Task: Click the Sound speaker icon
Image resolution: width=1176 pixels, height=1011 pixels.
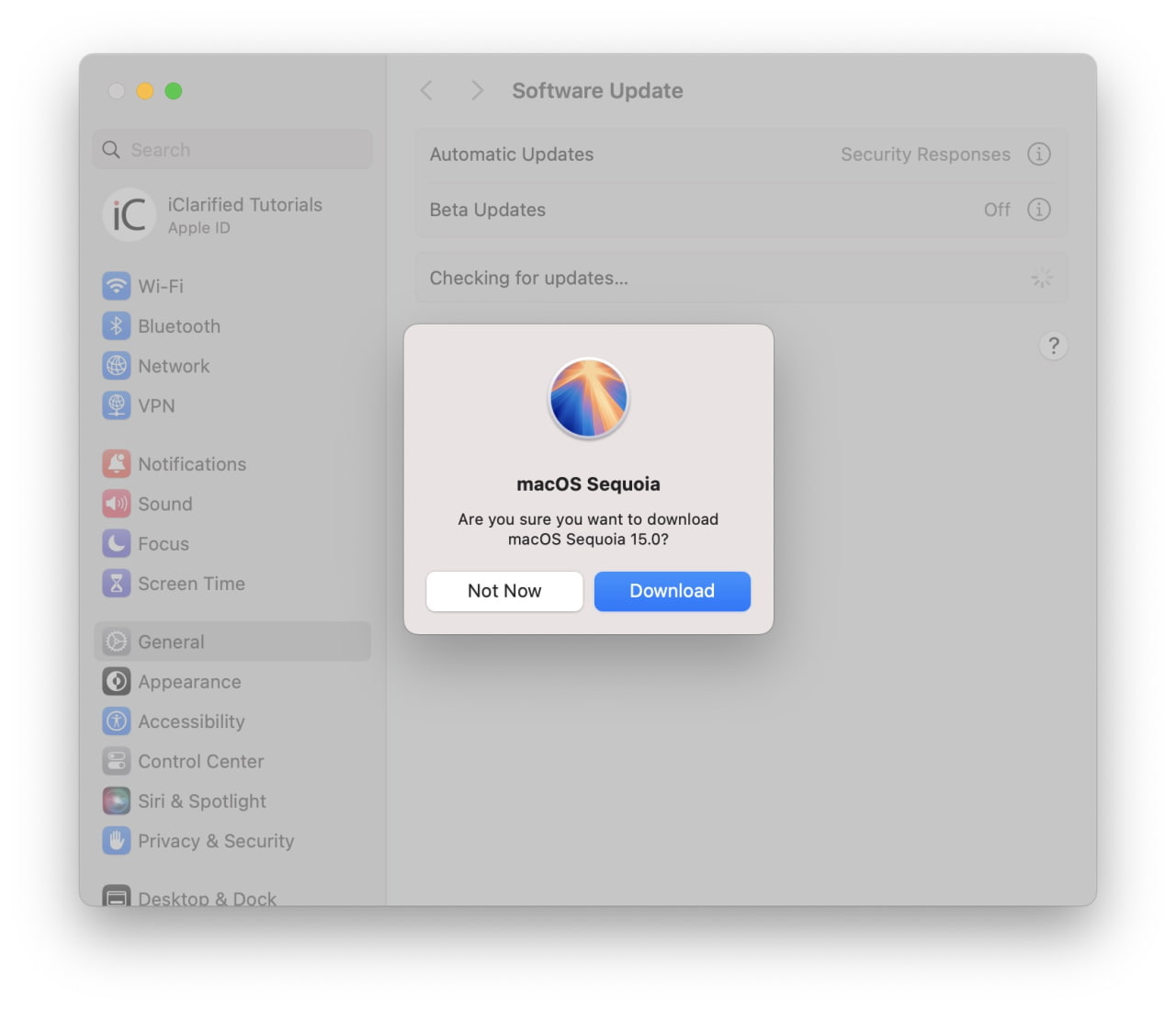Action: 117,504
